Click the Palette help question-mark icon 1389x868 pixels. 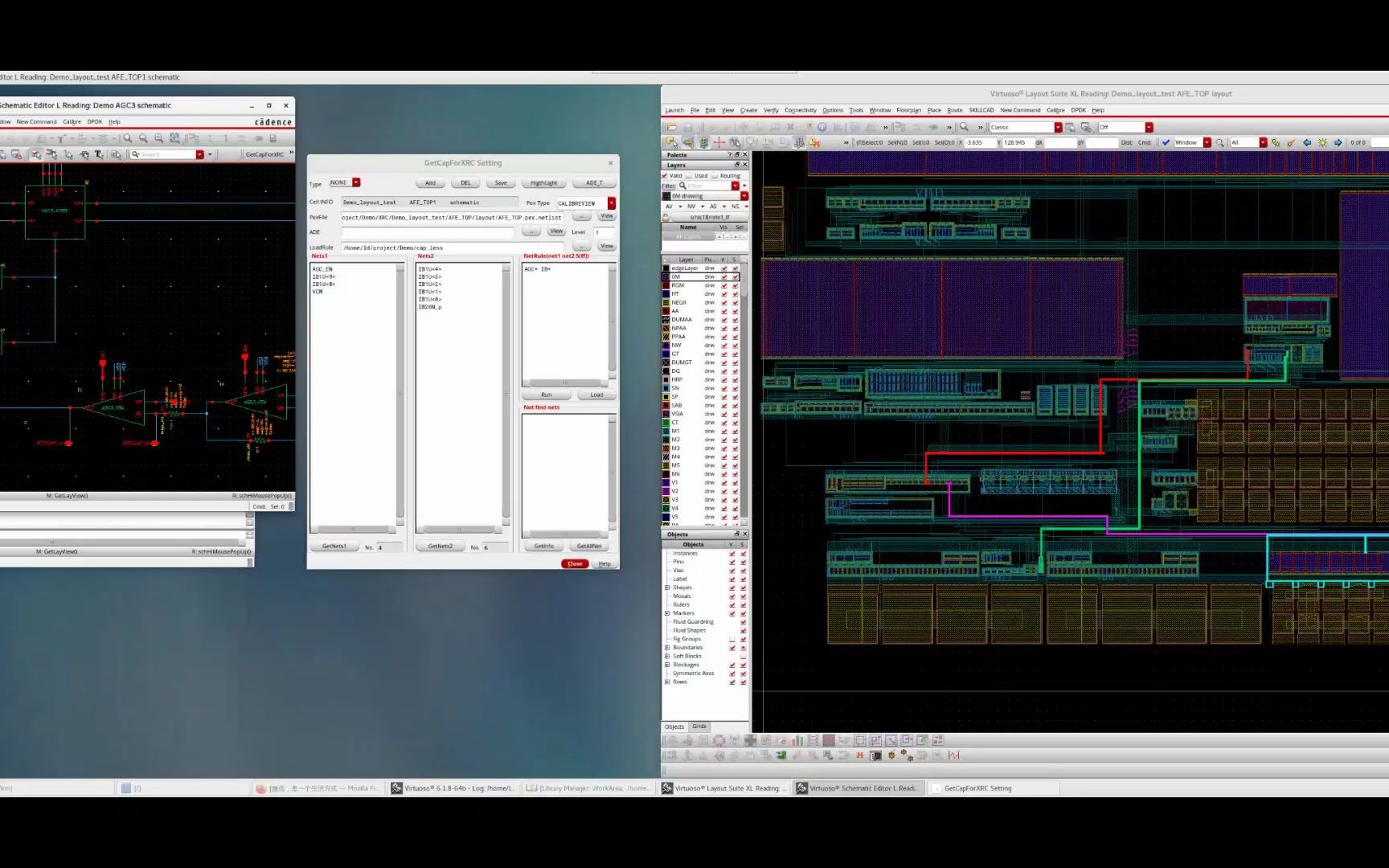[x=730, y=154]
